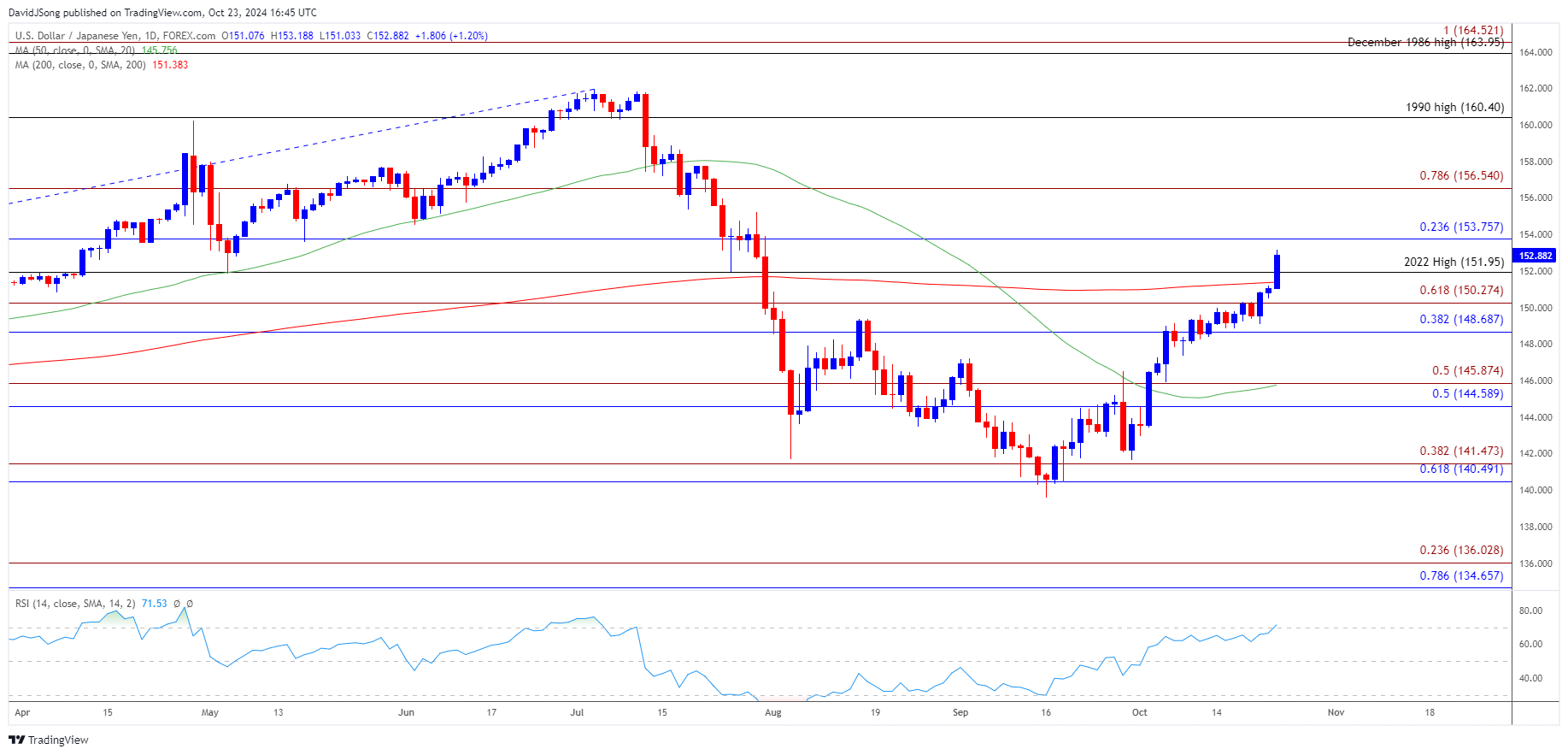Click the TradingView.com publish header text
This screenshot has height=755, width=1568.
162,13
